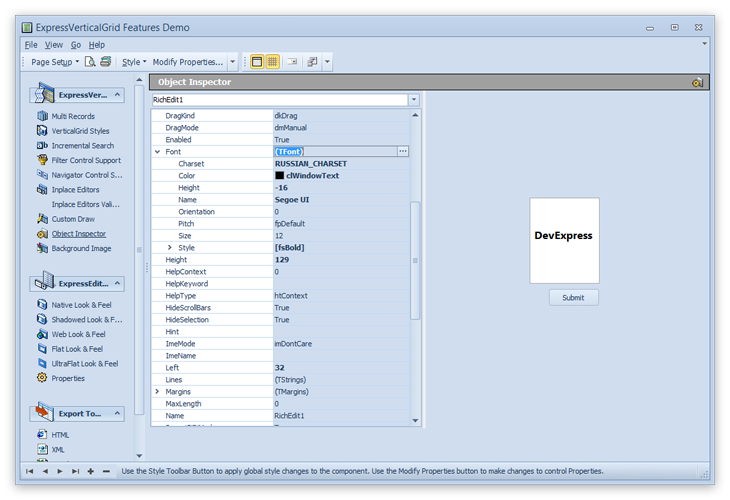Select the Enabled property value True
The height and width of the screenshot is (500, 730).
(x=341, y=140)
